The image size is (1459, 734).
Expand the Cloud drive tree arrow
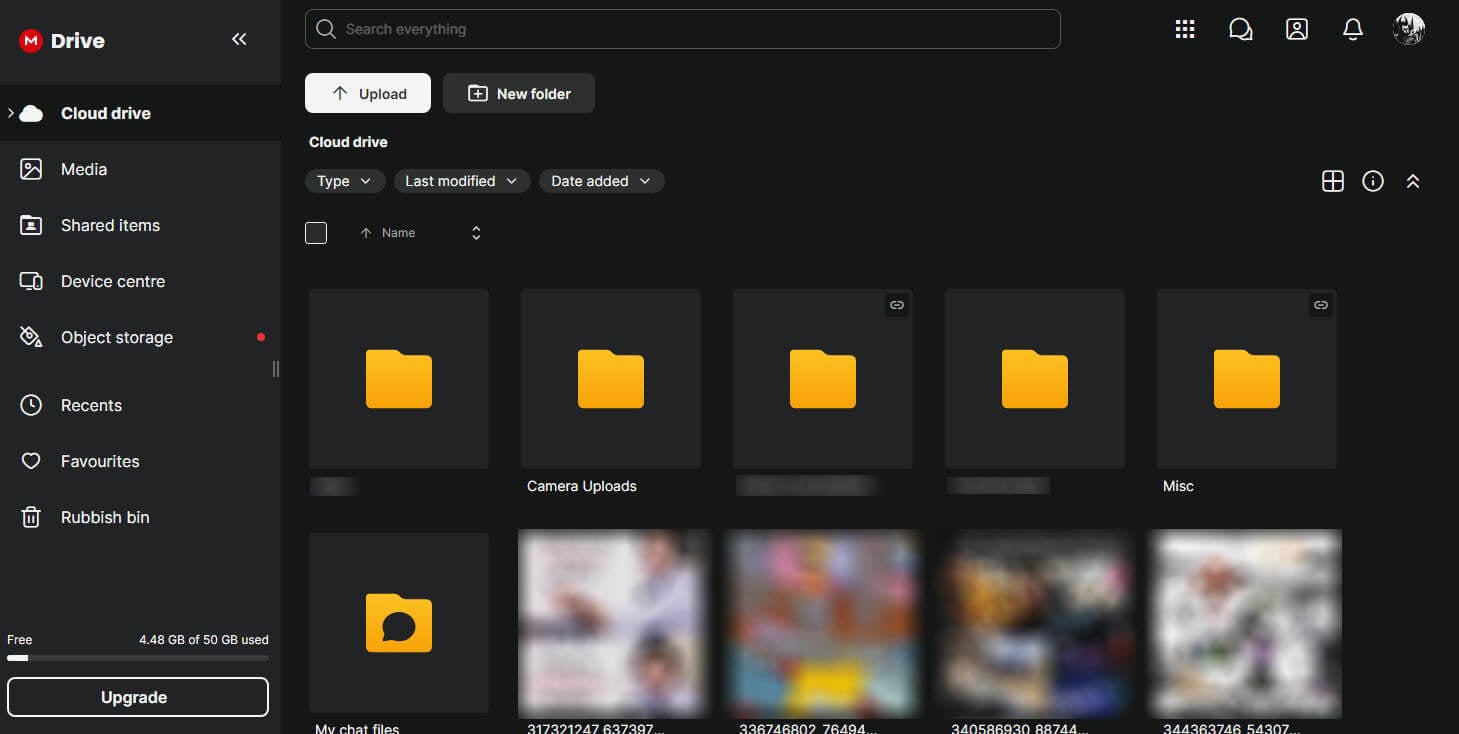[10, 113]
